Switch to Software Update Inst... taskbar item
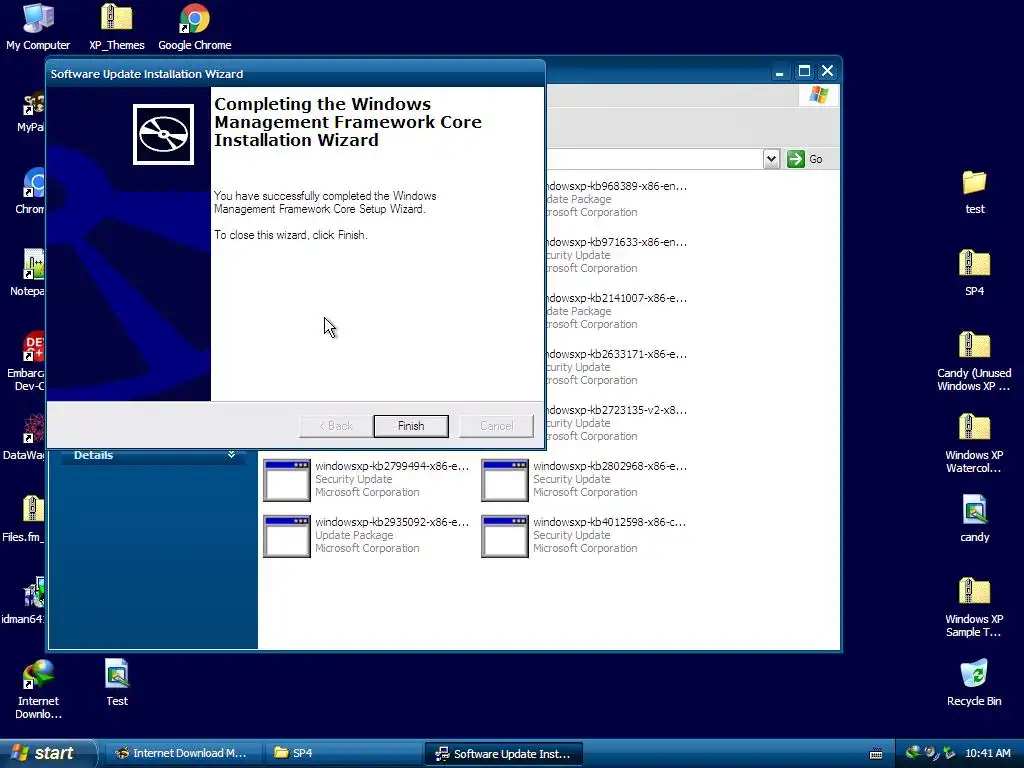Screen dimensions: 1024x768 504,753
